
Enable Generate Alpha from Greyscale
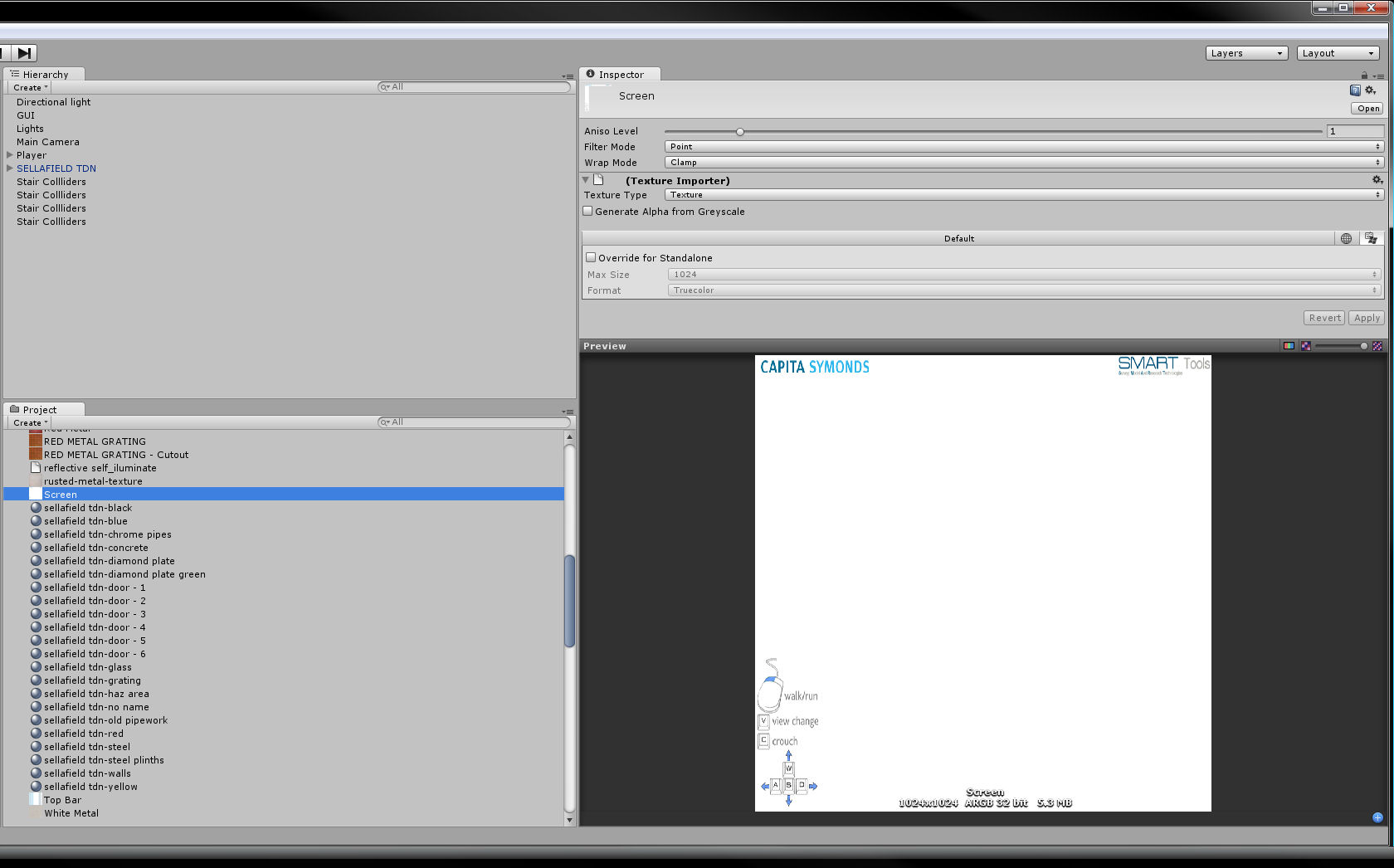pos(587,211)
